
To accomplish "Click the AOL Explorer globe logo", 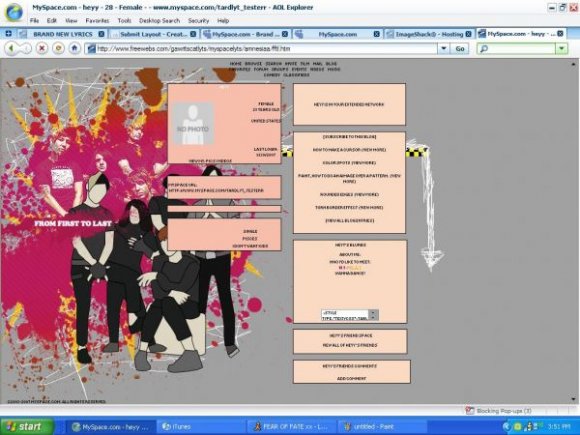I will point(14,12).
